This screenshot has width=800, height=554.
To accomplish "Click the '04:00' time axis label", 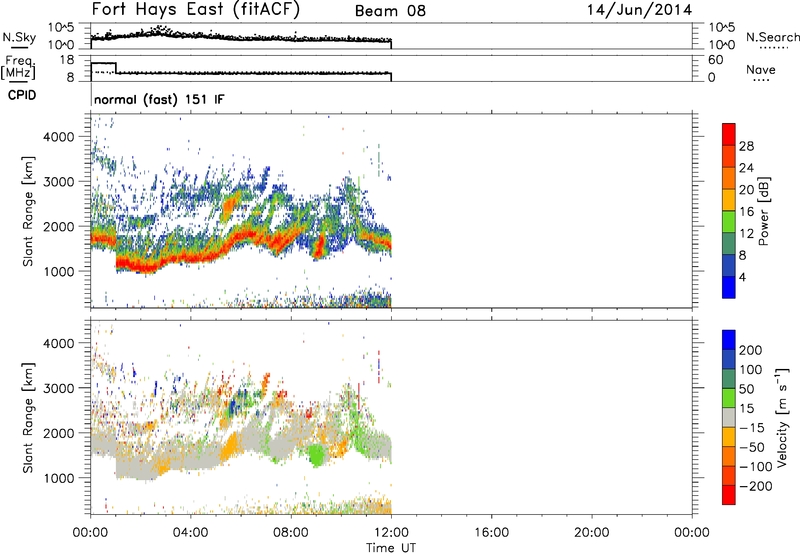I will coord(191,533).
